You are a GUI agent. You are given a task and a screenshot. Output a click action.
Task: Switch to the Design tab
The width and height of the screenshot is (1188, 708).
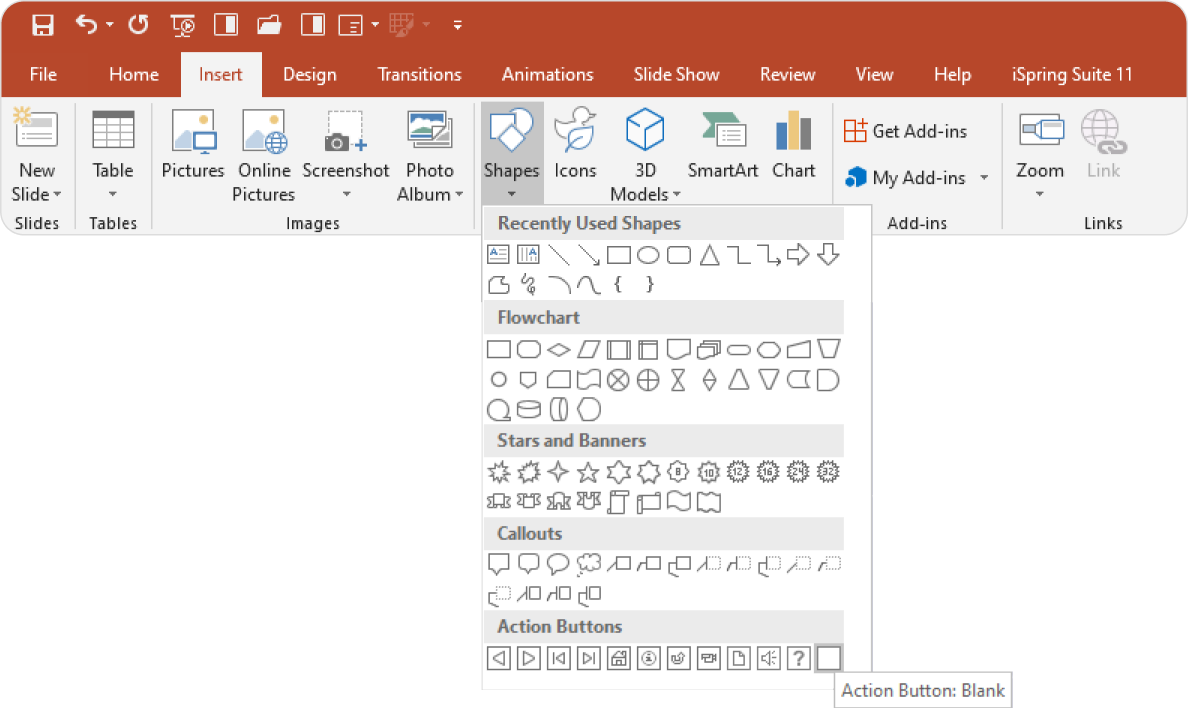[x=309, y=74]
